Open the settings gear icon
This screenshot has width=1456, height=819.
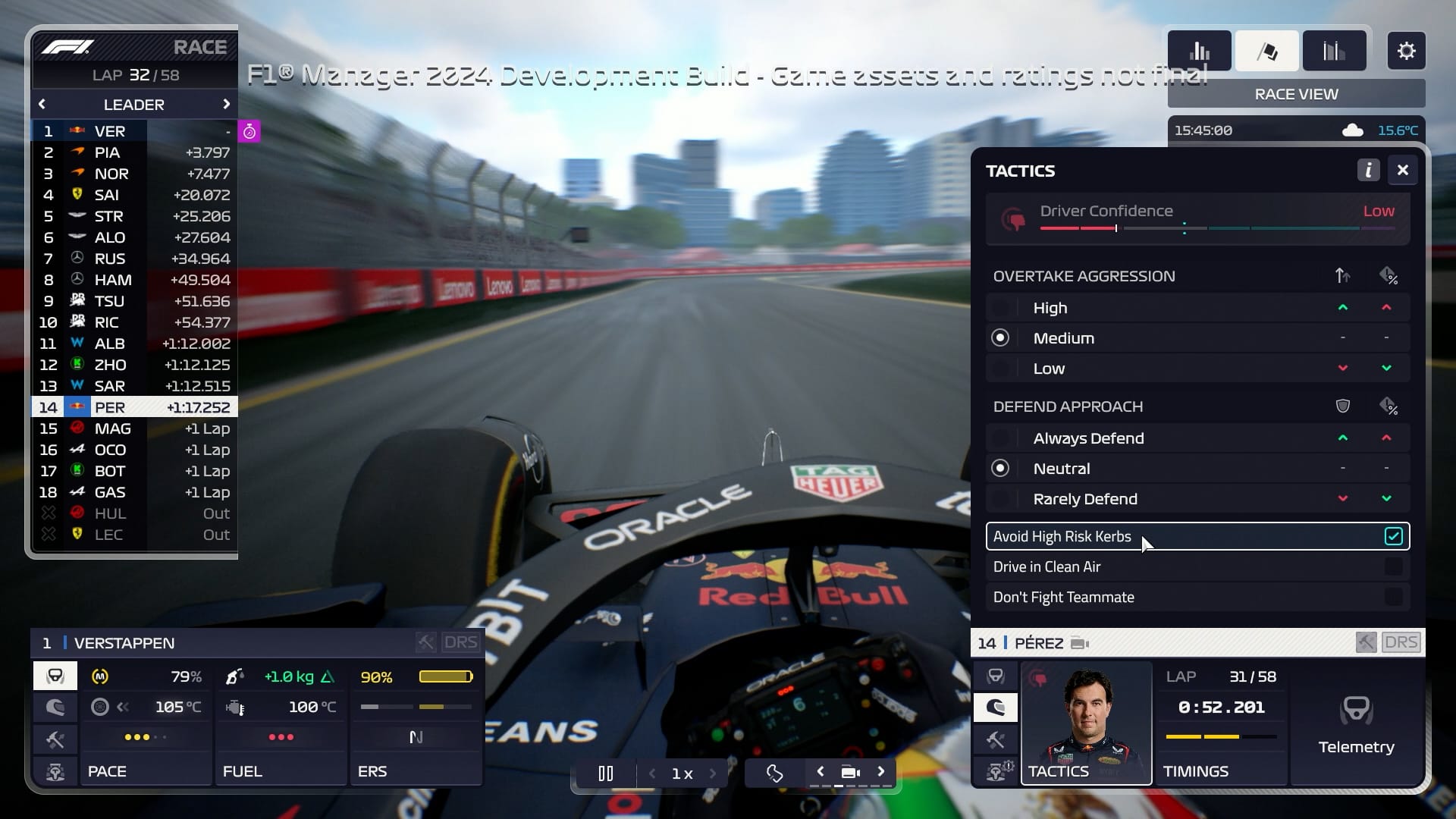1406,51
